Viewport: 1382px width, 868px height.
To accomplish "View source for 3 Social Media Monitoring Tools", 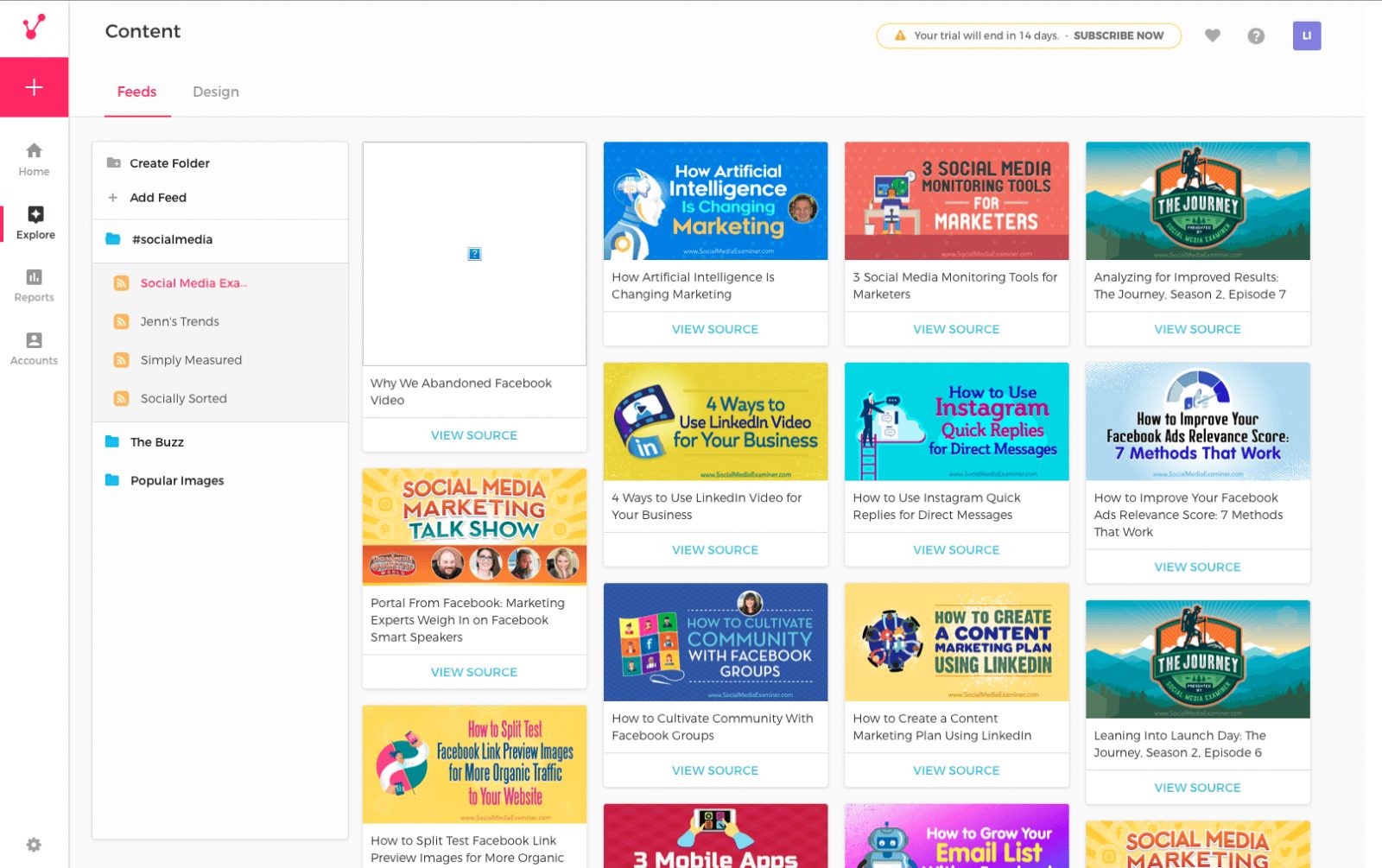I will pyautogui.click(x=956, y=329).
